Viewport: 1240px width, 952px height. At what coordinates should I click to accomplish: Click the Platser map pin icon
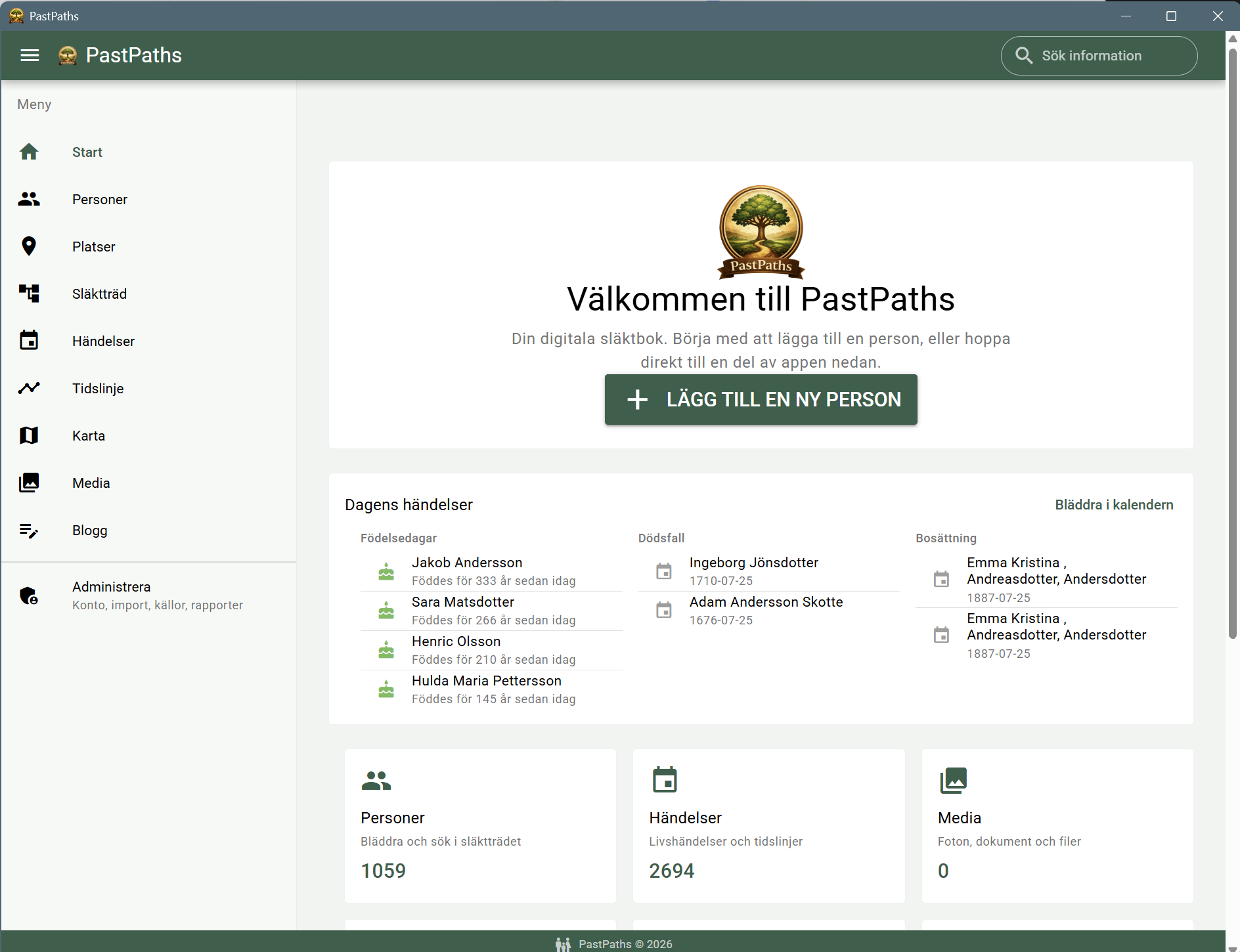click(x=29, y=247)
